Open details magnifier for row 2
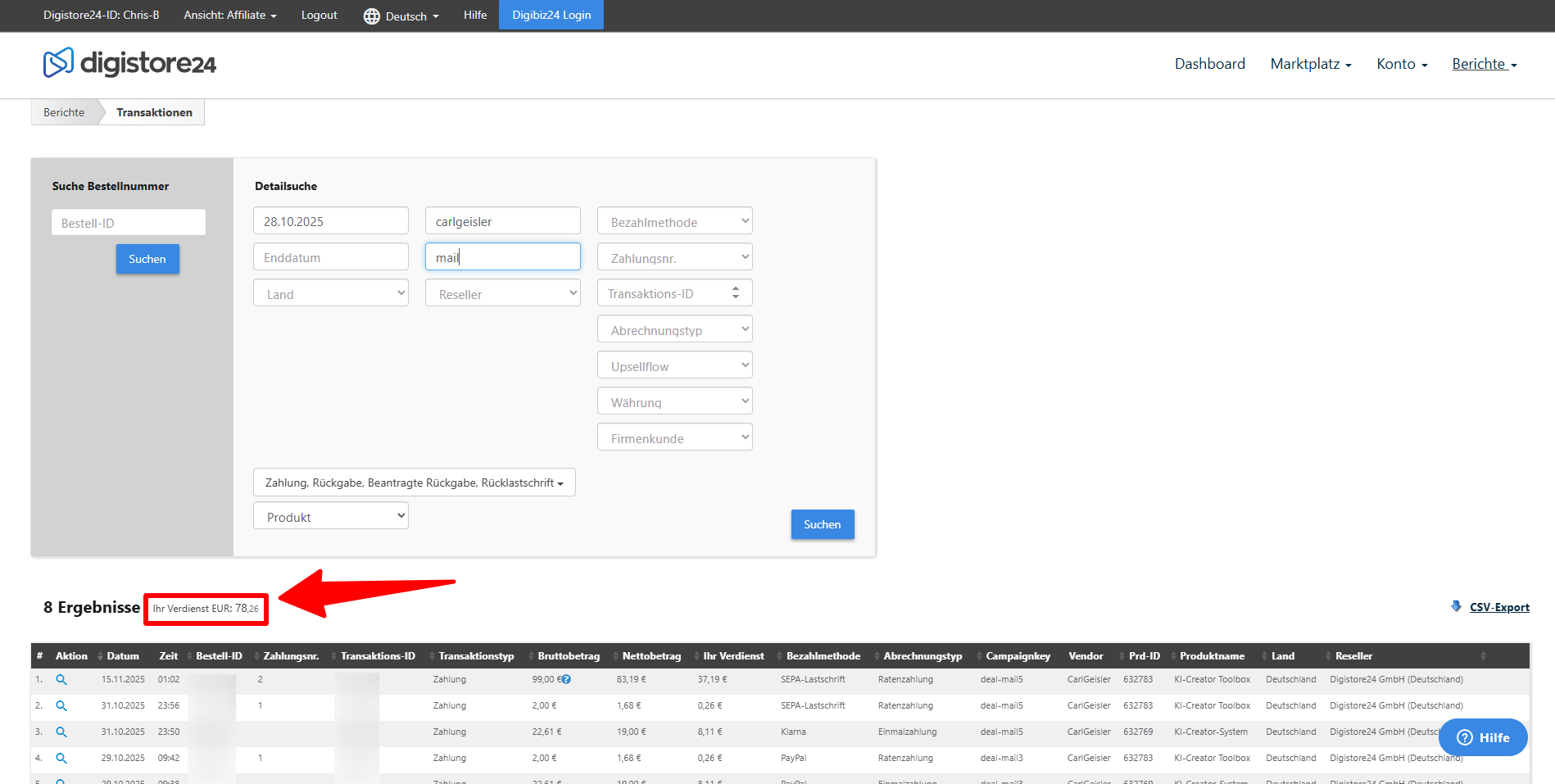The image size is (1555, 784). tap(61, 705)
